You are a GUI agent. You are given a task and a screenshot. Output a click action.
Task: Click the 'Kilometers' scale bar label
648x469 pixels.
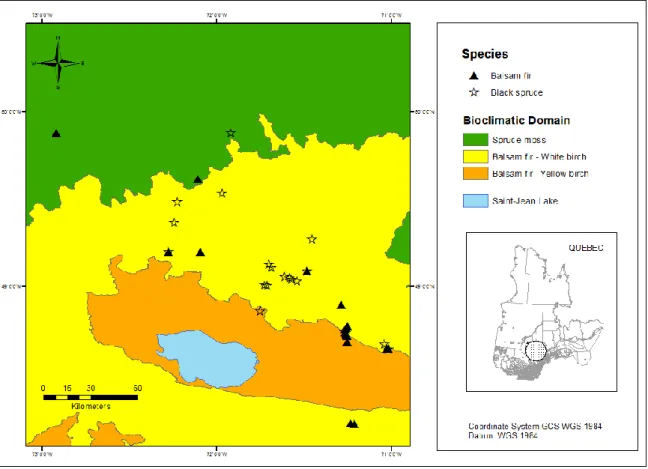tap(91, 406)
